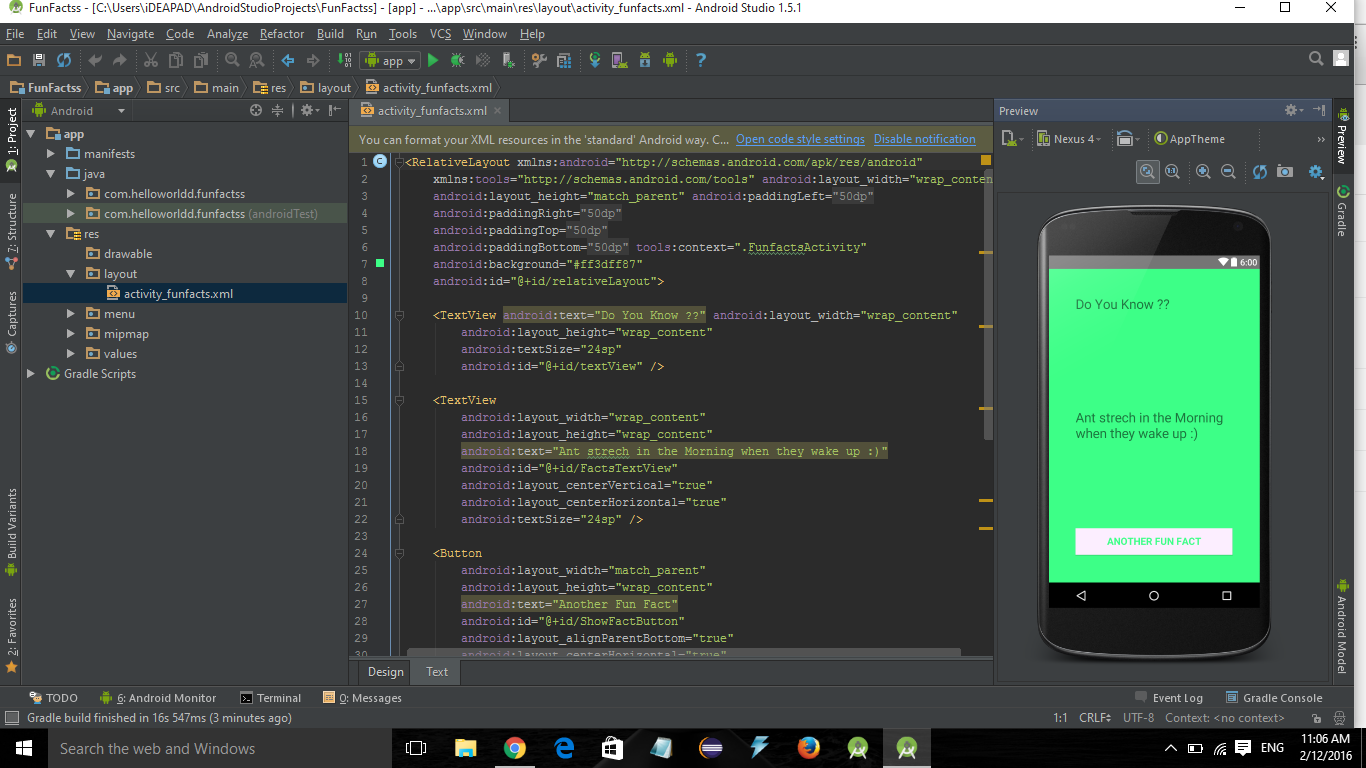The width and height of the screenshot is (1366, 768).
Task: Open the Refactor menu
Action: pyautogui.click(x=282, y=34)
